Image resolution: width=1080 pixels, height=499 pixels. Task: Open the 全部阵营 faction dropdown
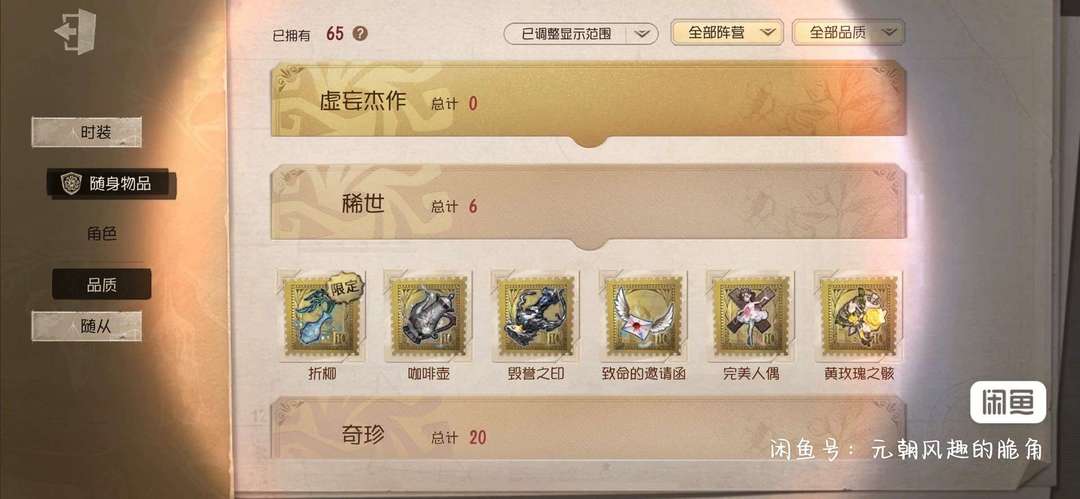727,32
